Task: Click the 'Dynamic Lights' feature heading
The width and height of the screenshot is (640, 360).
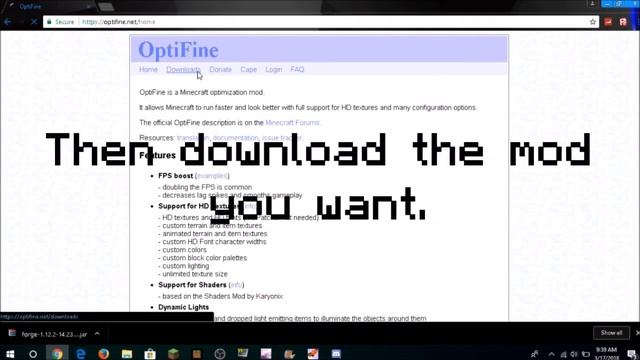Action: [x=183, y=307]
